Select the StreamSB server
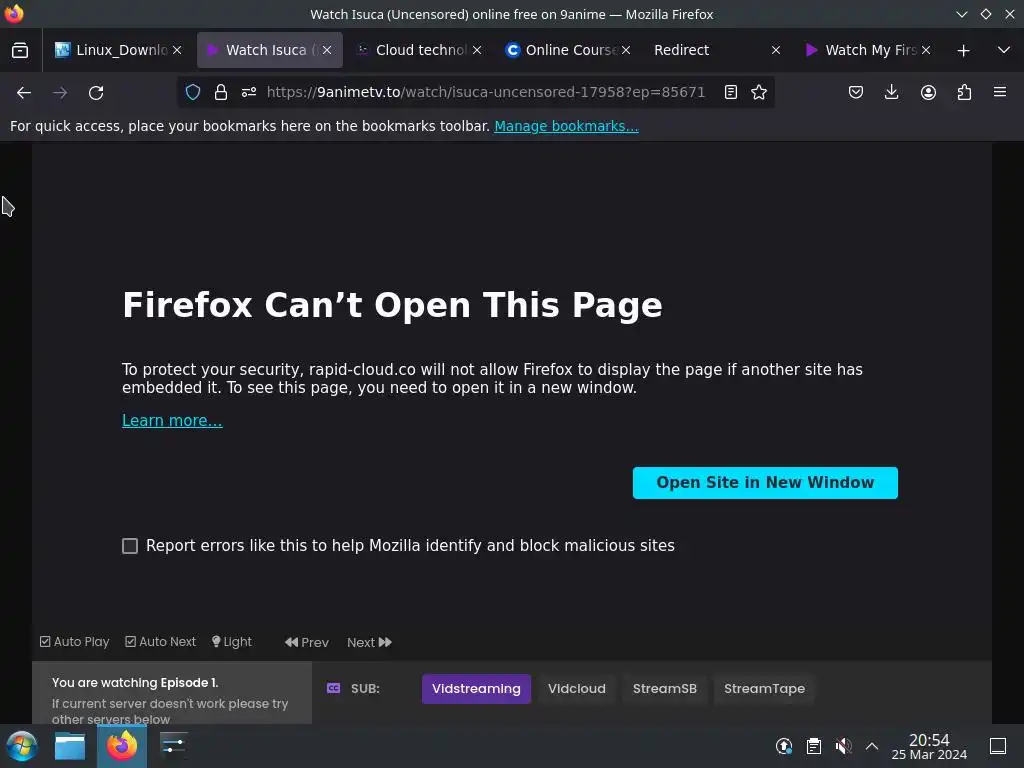1024x768 pixels. point(664,688)
